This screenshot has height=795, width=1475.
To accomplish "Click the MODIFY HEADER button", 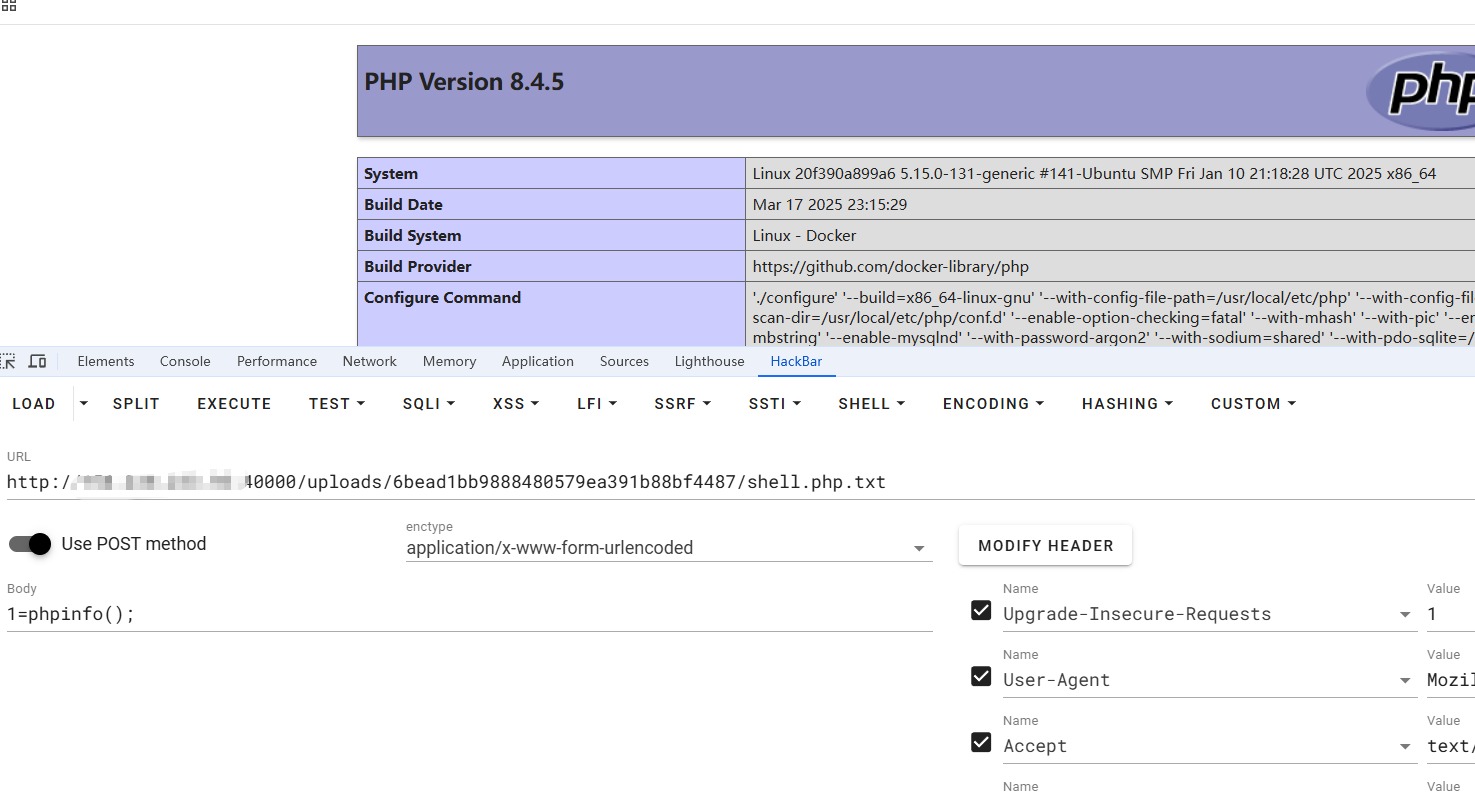I will (1045, 546).
